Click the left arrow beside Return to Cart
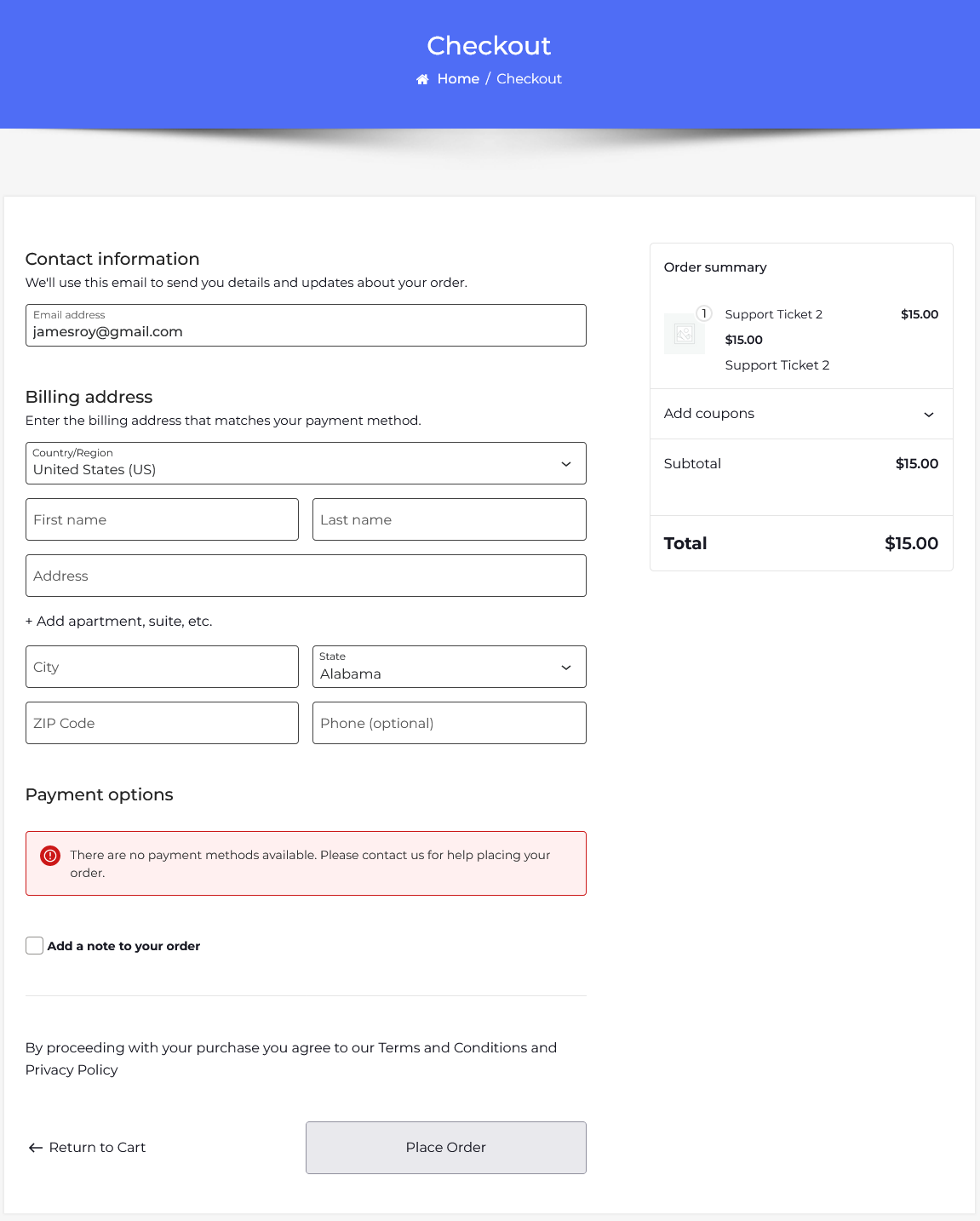The width and height of the screenshot is (980, 1221). tap(35, 1148)
